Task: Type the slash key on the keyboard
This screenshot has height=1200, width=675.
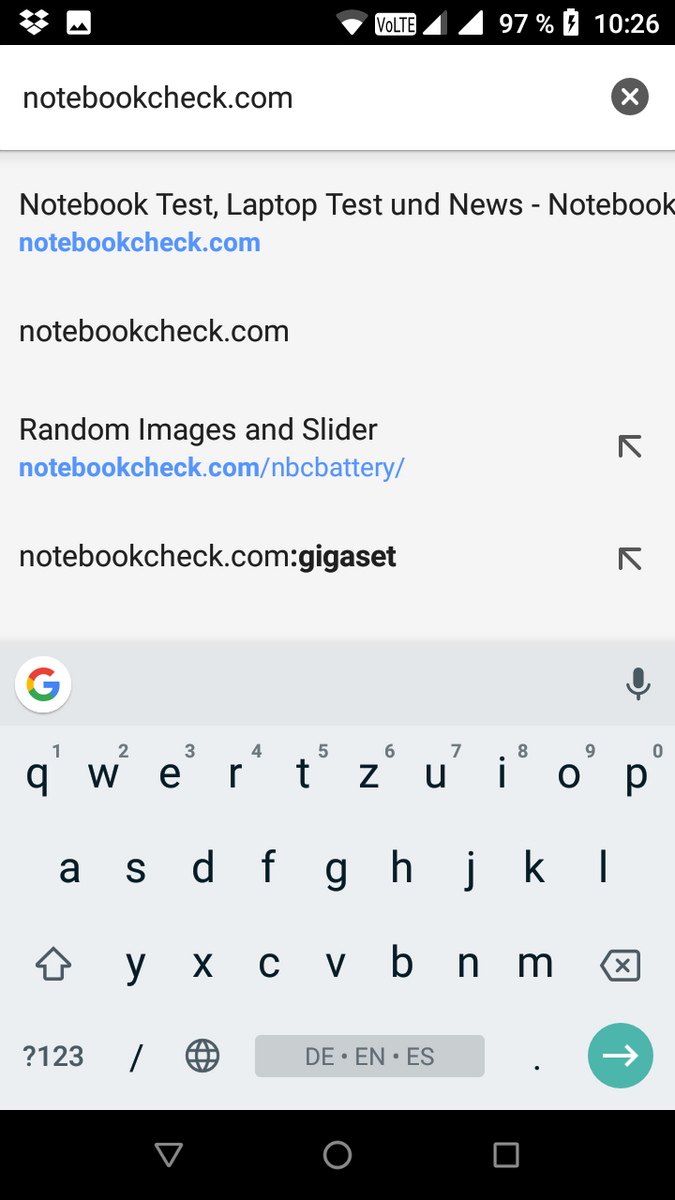Action: [136, 1057]
